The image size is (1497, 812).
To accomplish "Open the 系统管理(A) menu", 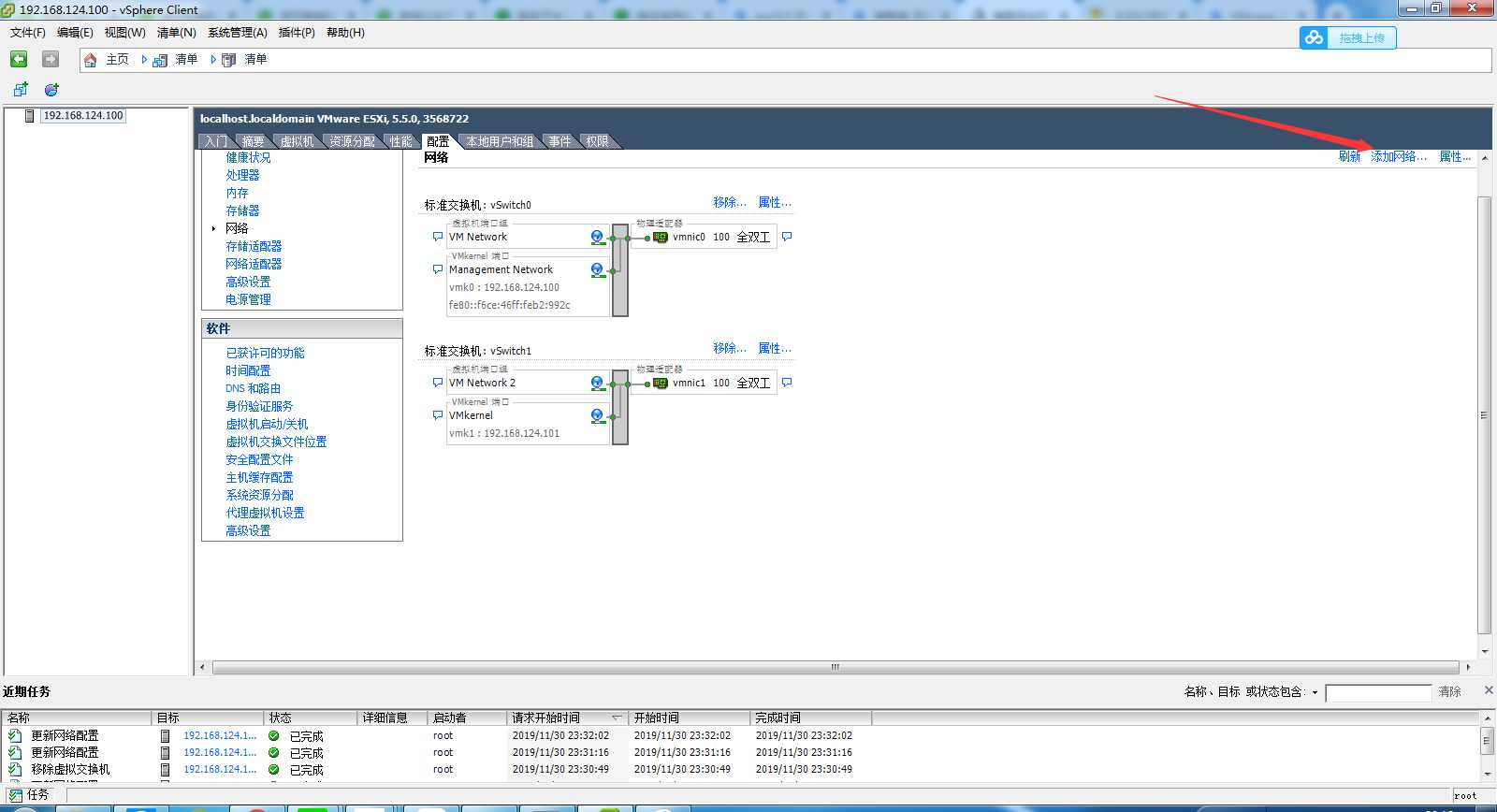I will coord(237,33).
